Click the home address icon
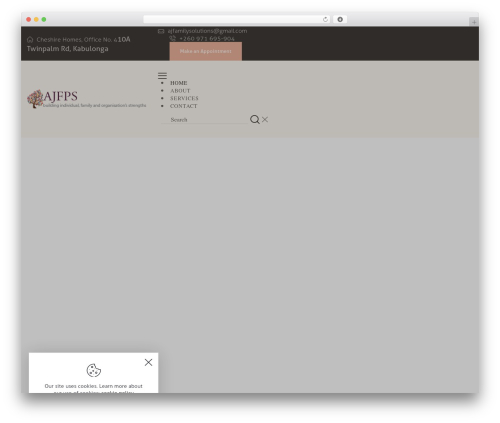 30,40
